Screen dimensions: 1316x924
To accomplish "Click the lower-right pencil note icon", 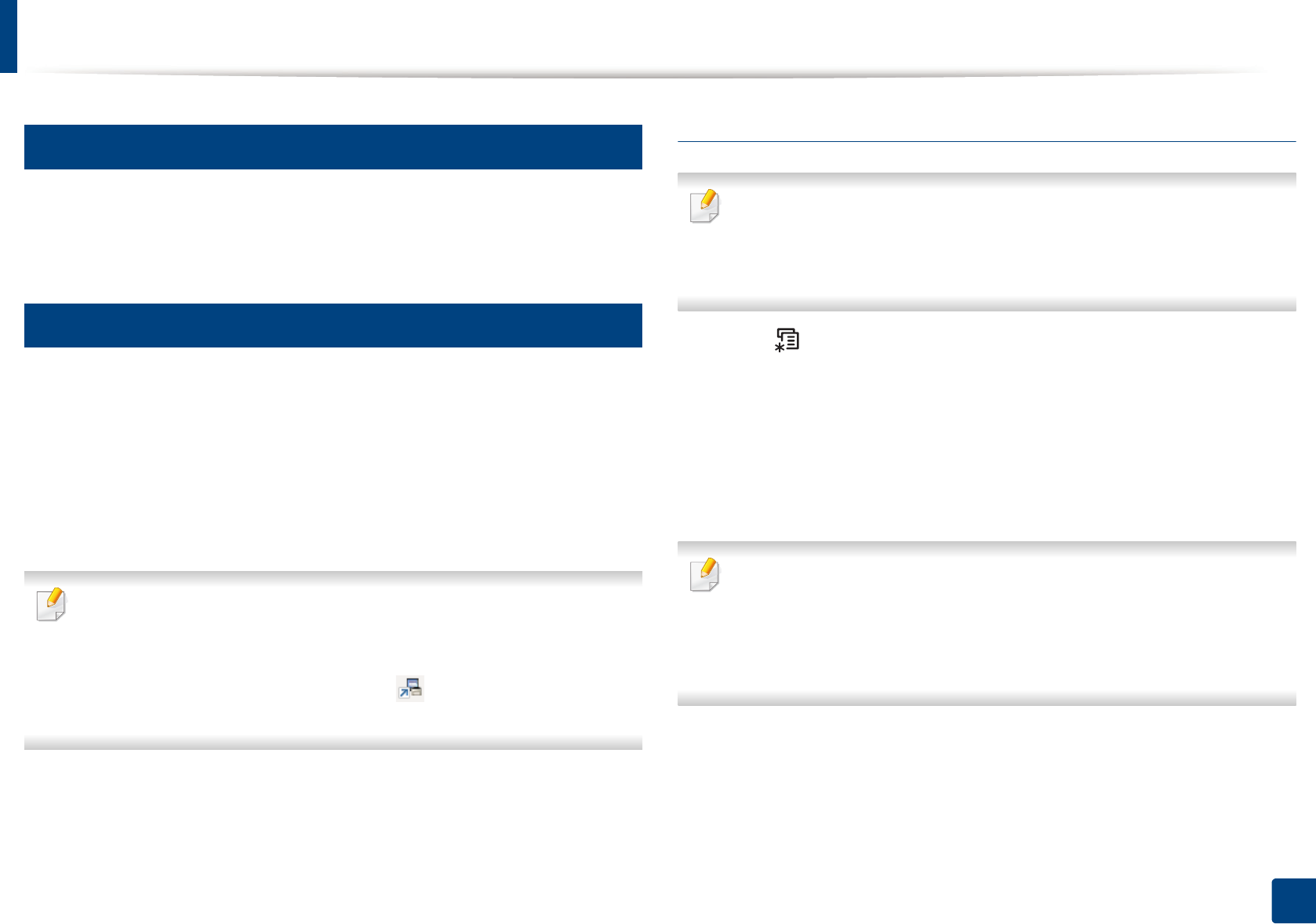I will pyautogui.click(x=704, y=574).
